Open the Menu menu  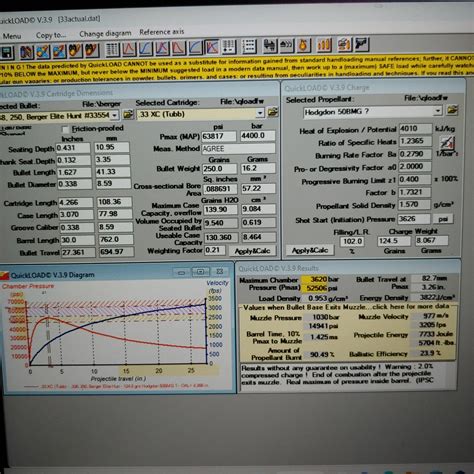pos(11,36)
